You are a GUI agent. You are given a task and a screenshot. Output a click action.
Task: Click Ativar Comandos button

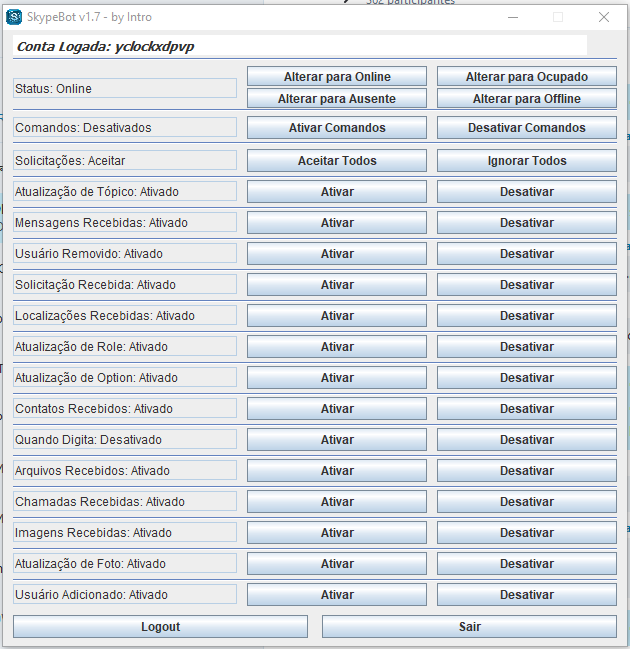(x=337, y=127)
